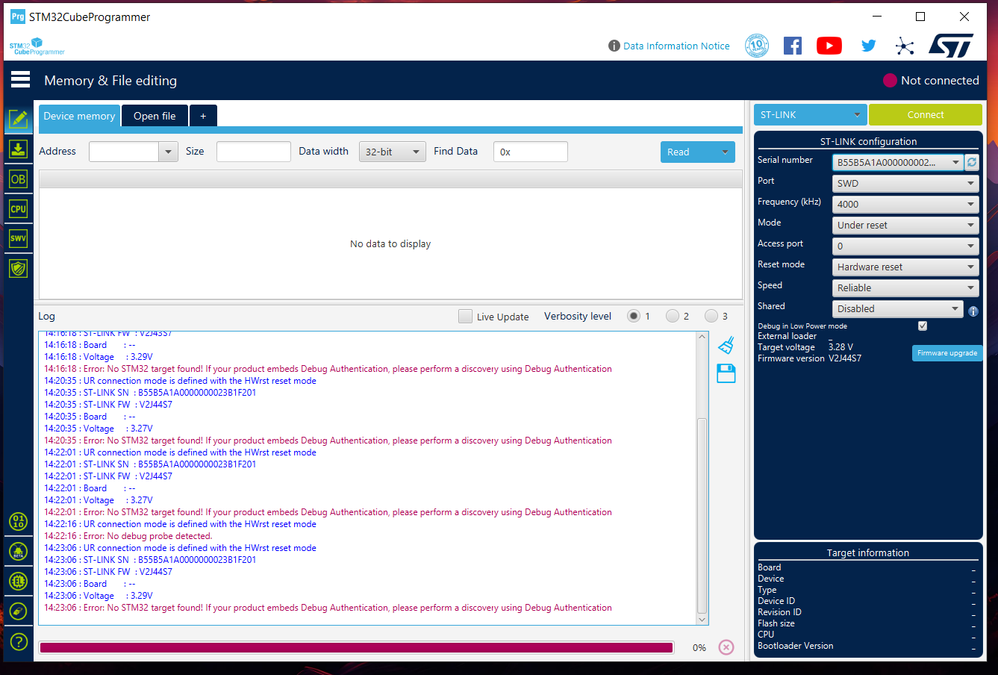The image size is (998, 675).
Task: Open the ST YouTube channel icon
Action: click(829, 46)
